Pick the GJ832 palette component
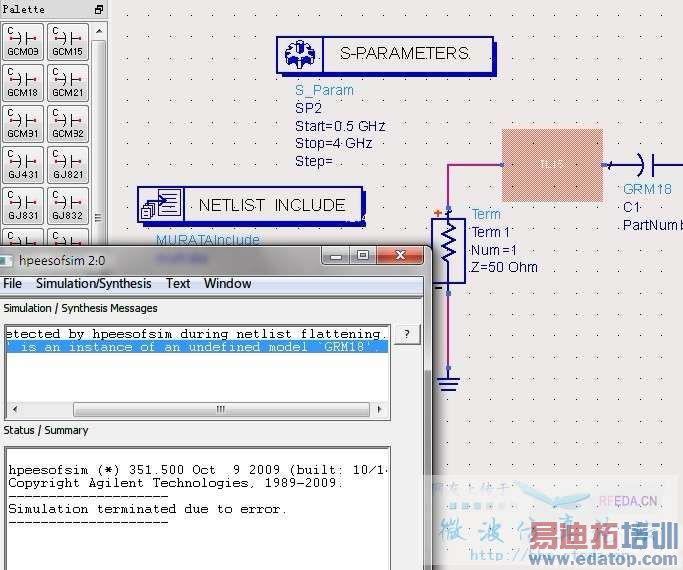 68,206
